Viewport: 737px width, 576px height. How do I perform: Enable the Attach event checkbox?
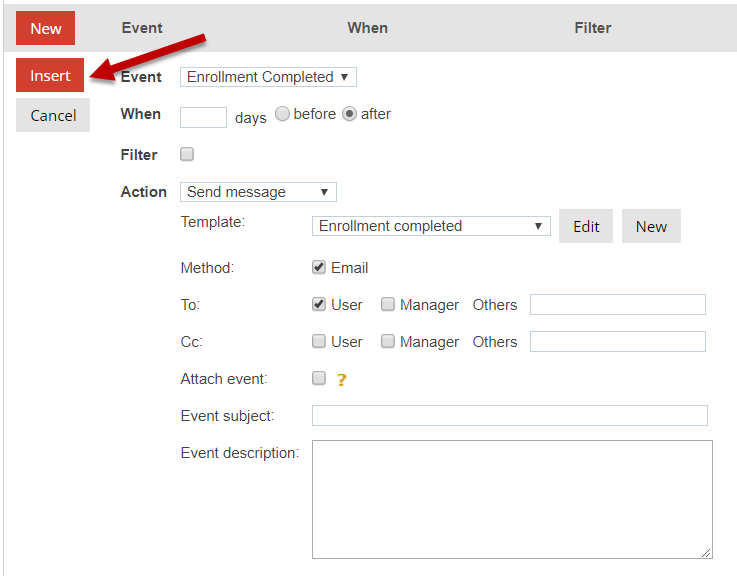(x=319, y=378)
